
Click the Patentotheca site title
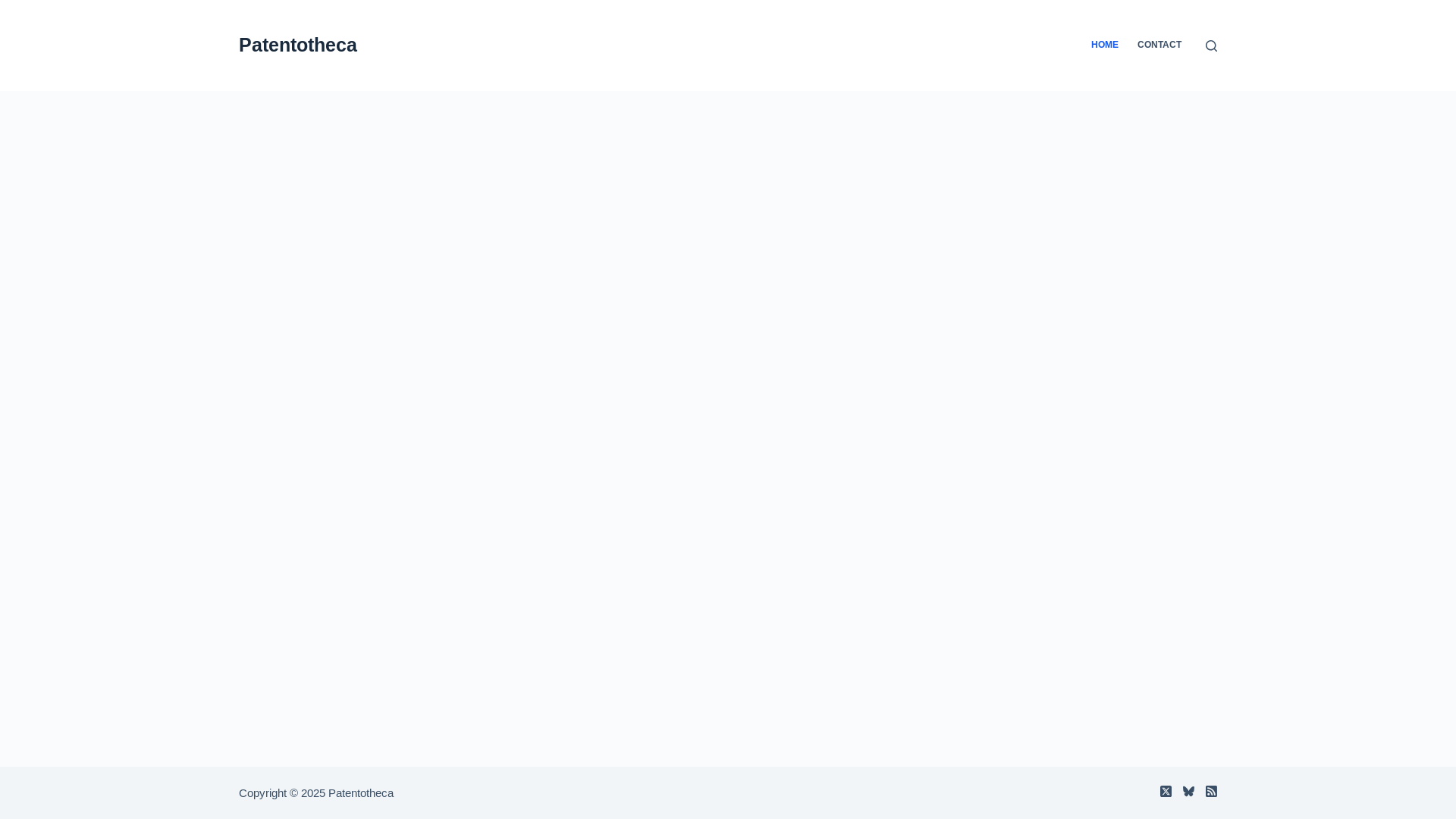[297, 45]
